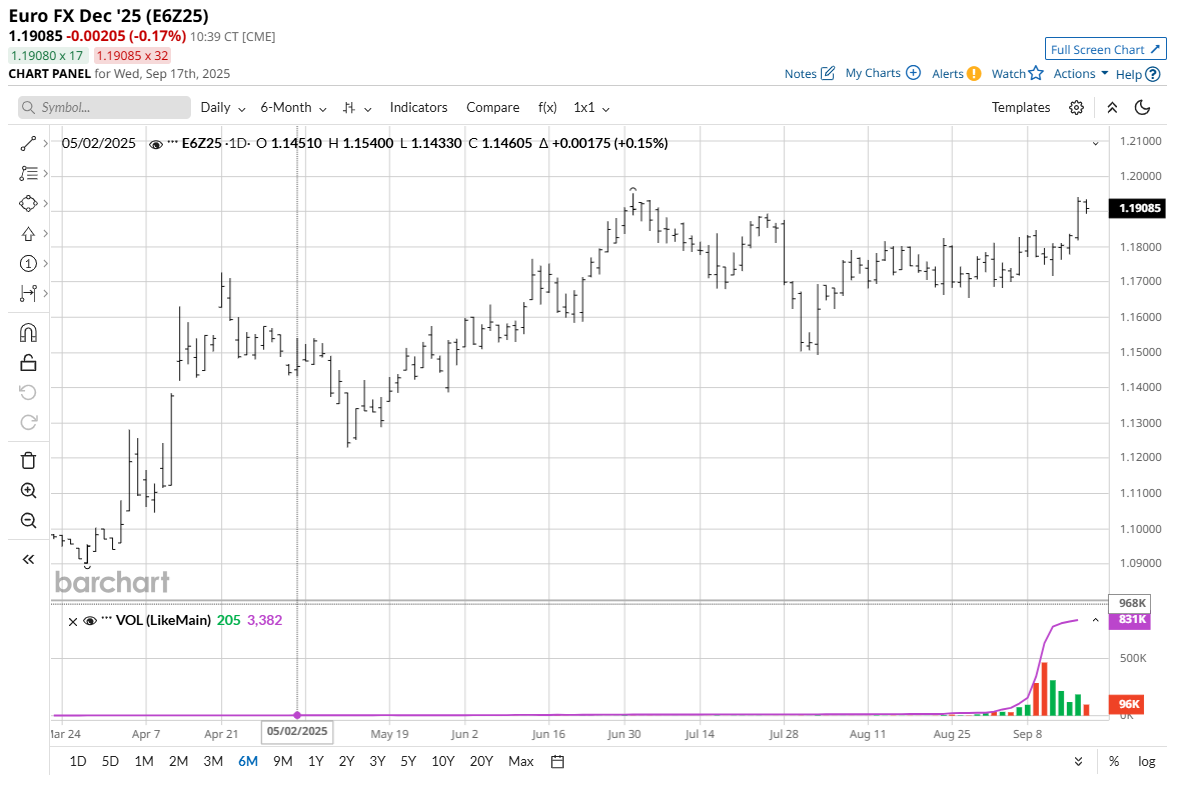Zoom out of the chart
Image resolution: width=1197 pixels, height=792 pixels.
[x=28, y=520]
